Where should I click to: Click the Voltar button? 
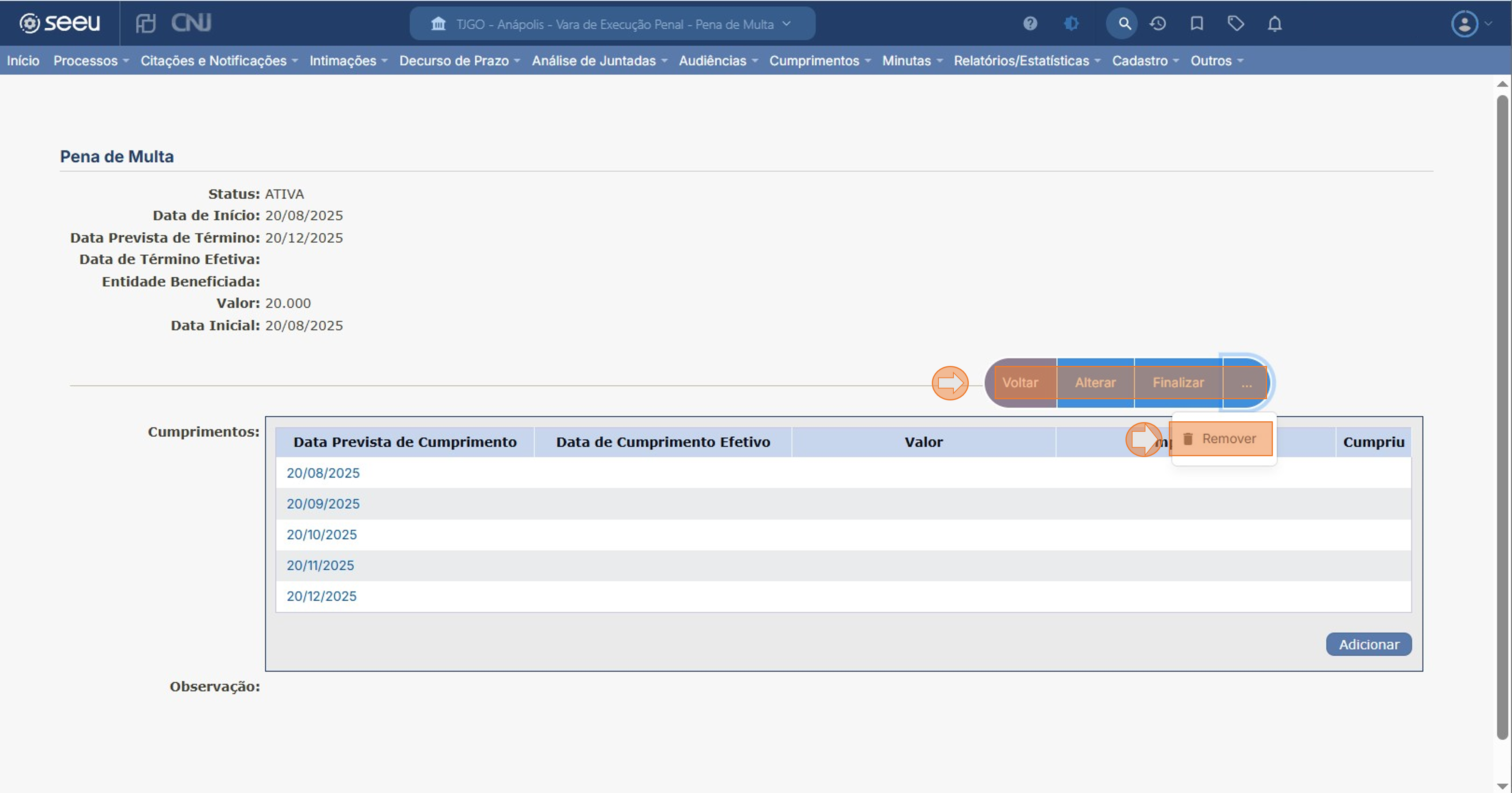(1020, 383)
